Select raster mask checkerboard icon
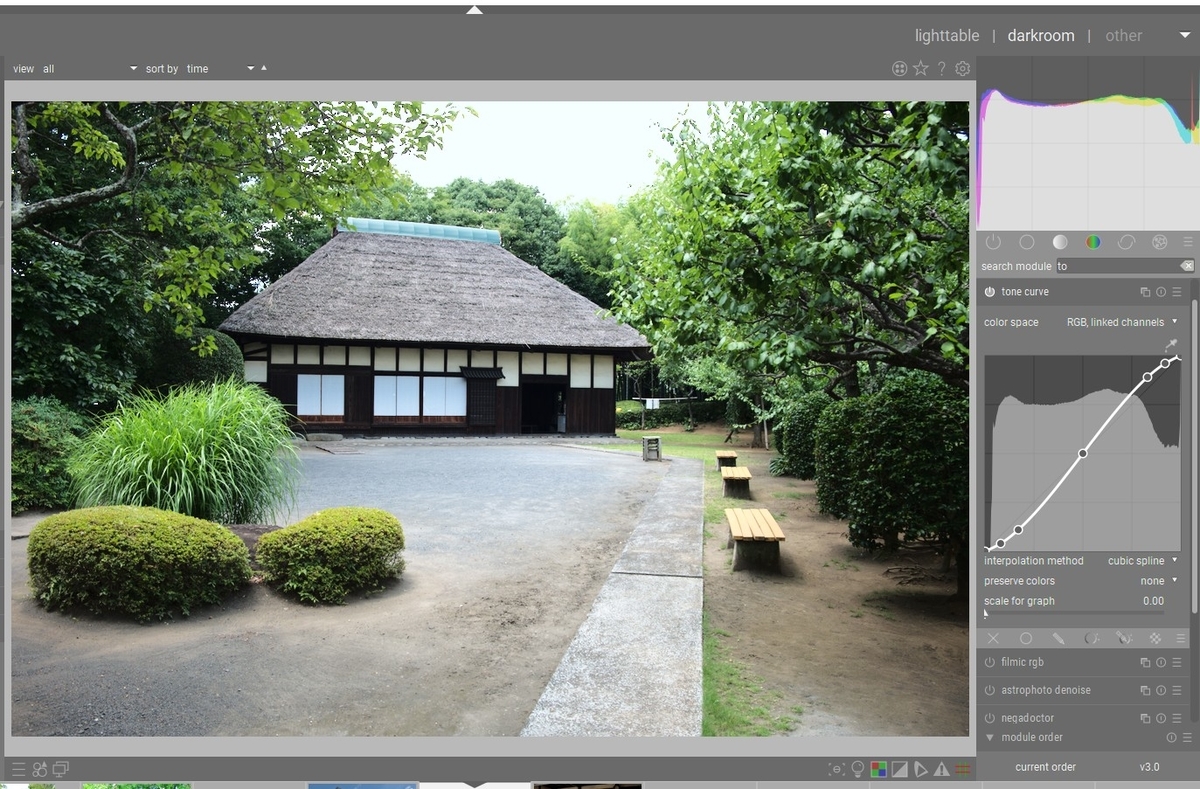The width and height of the screenshot is (1200, 789). pyautogui.click(x=1155, y=638)
